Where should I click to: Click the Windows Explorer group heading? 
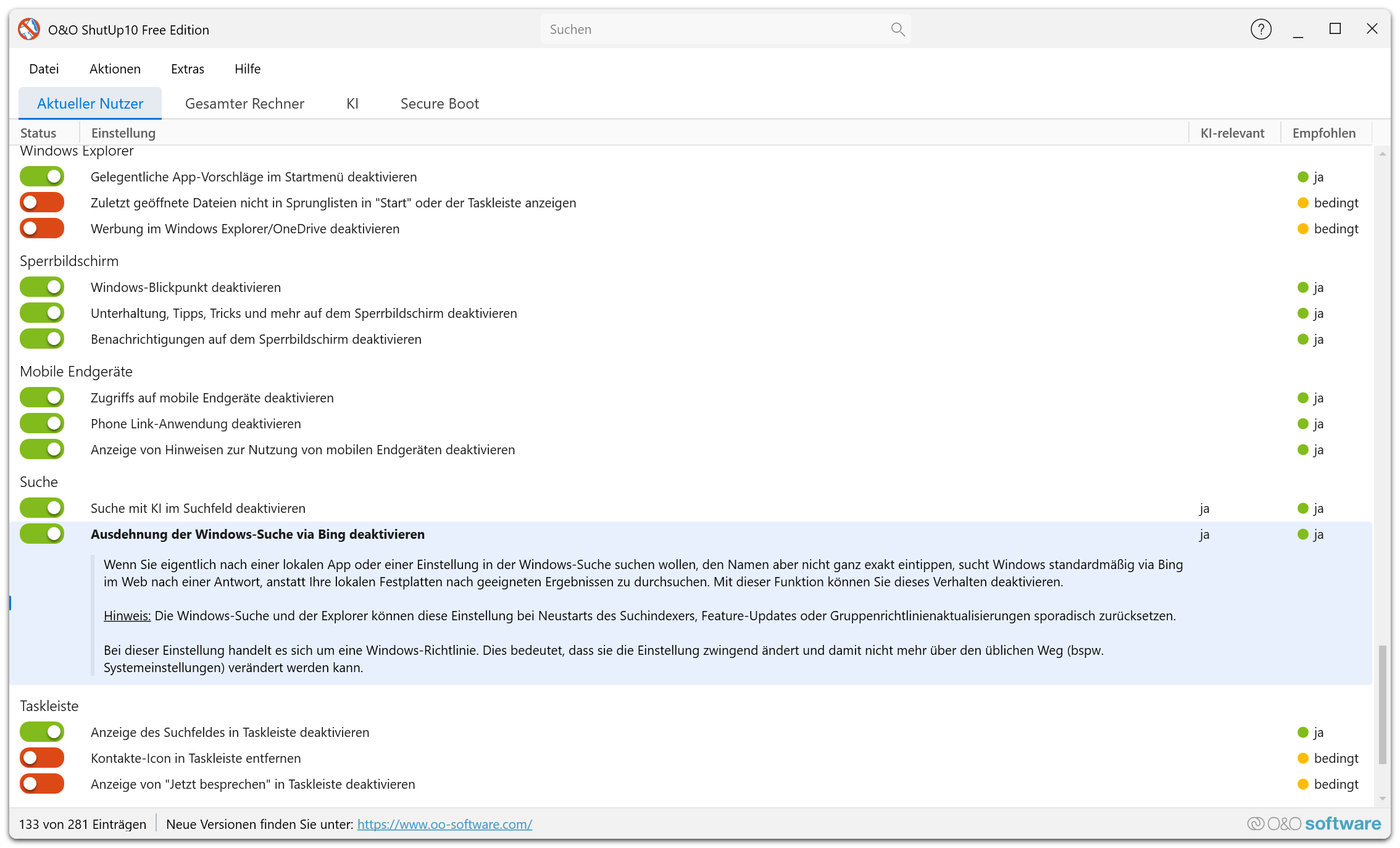click(77, 151)
